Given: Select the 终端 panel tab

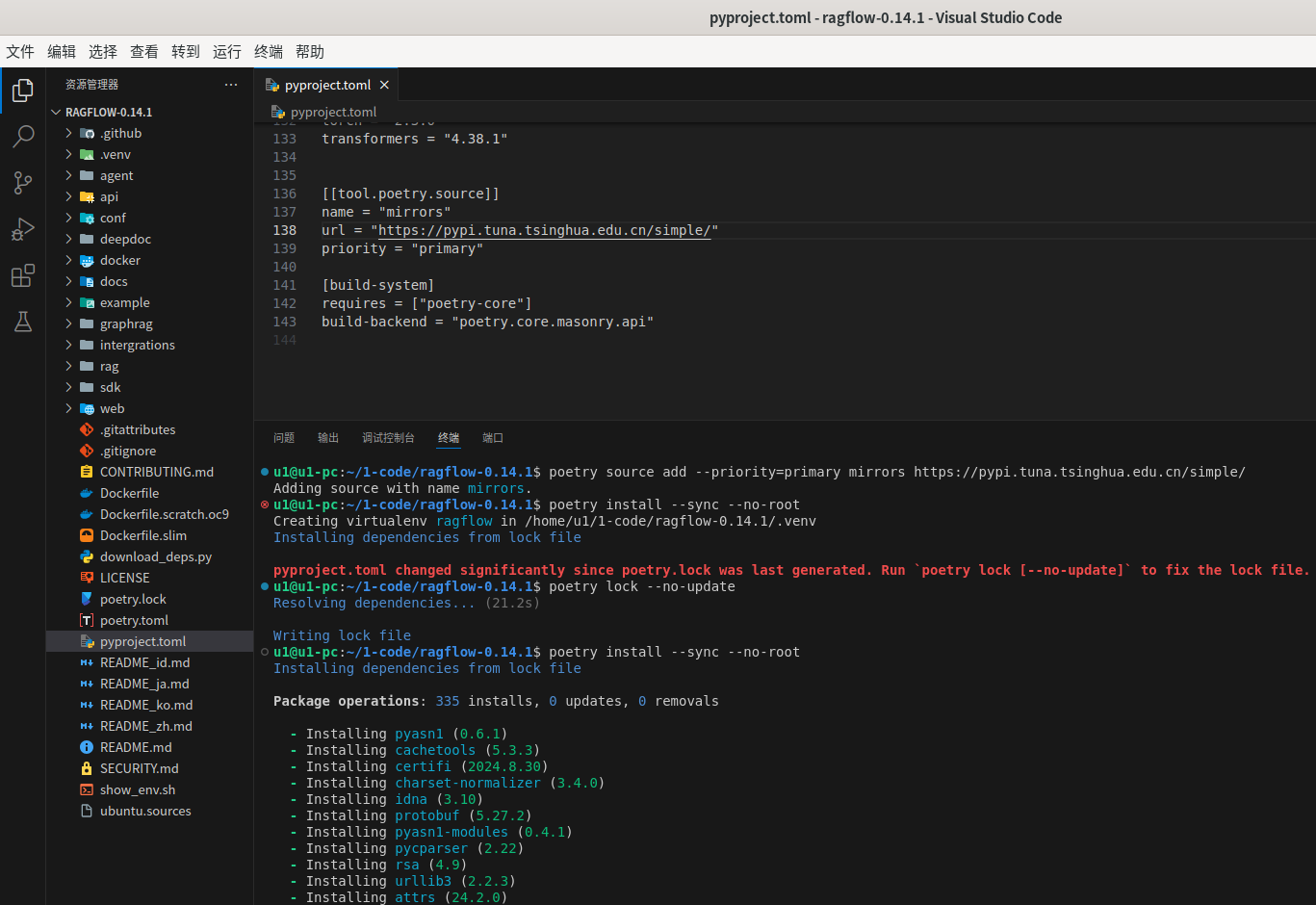Looking at the screenshot, I should (449, 438).
